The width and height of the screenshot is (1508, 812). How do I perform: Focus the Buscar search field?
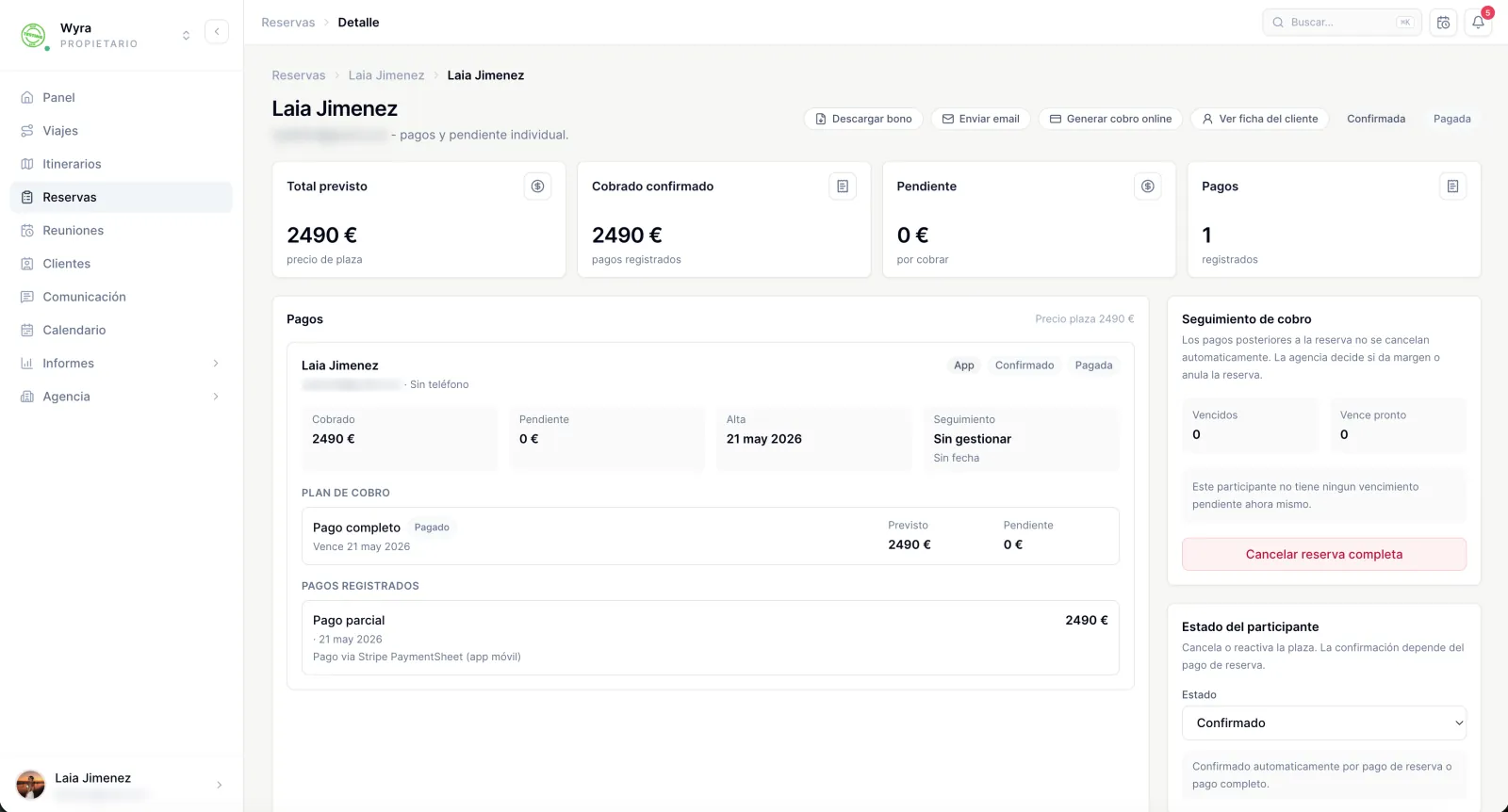(x=1342, y=23)
